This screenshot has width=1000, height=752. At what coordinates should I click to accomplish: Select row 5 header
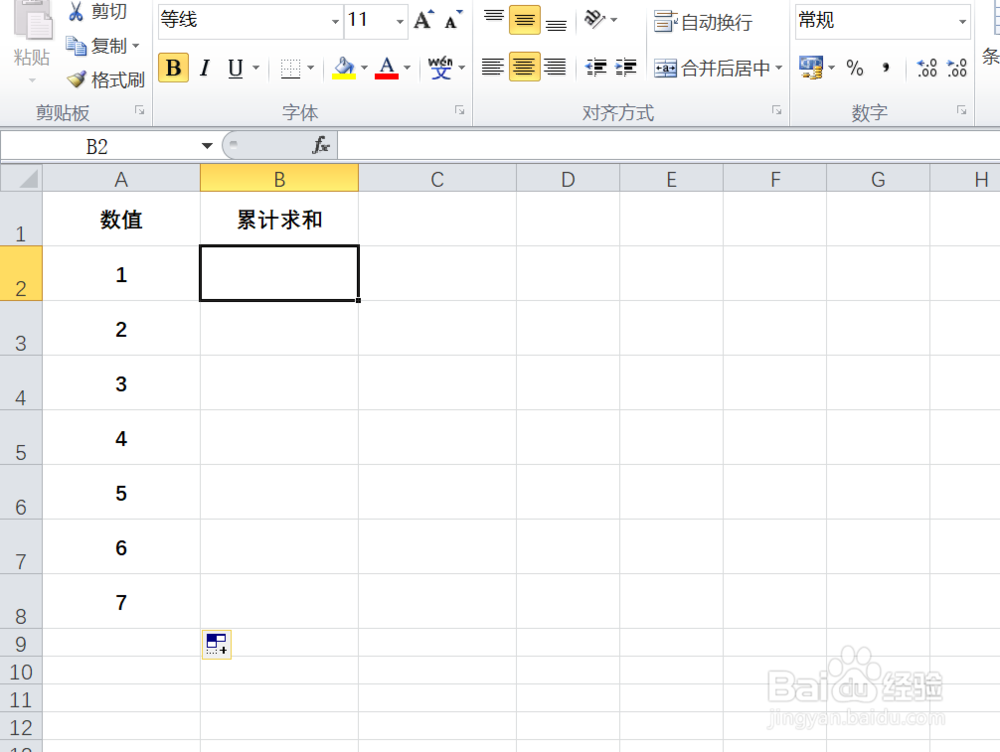coord(21,438)
